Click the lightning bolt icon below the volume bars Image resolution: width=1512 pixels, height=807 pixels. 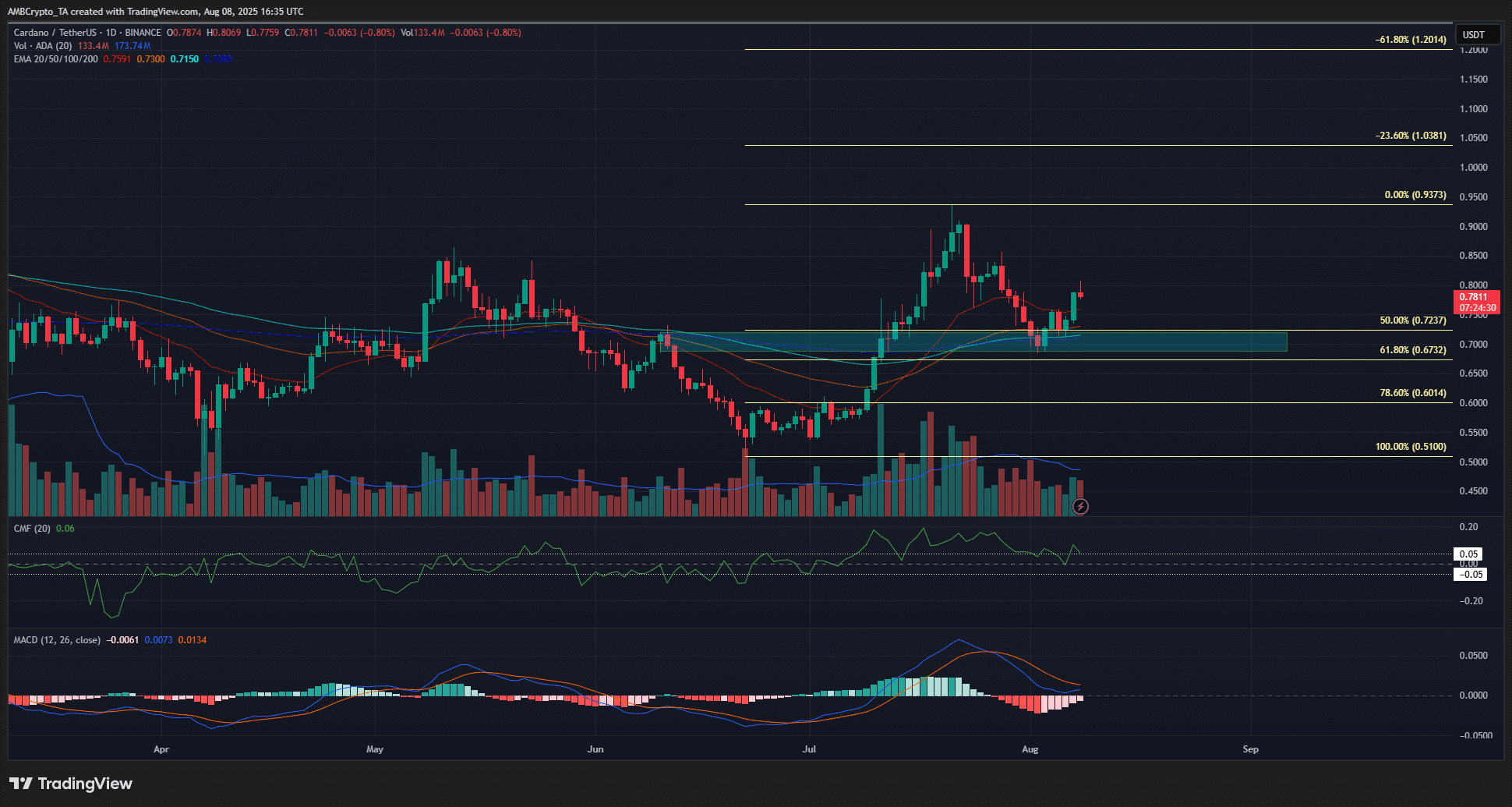pos(1080,507)
